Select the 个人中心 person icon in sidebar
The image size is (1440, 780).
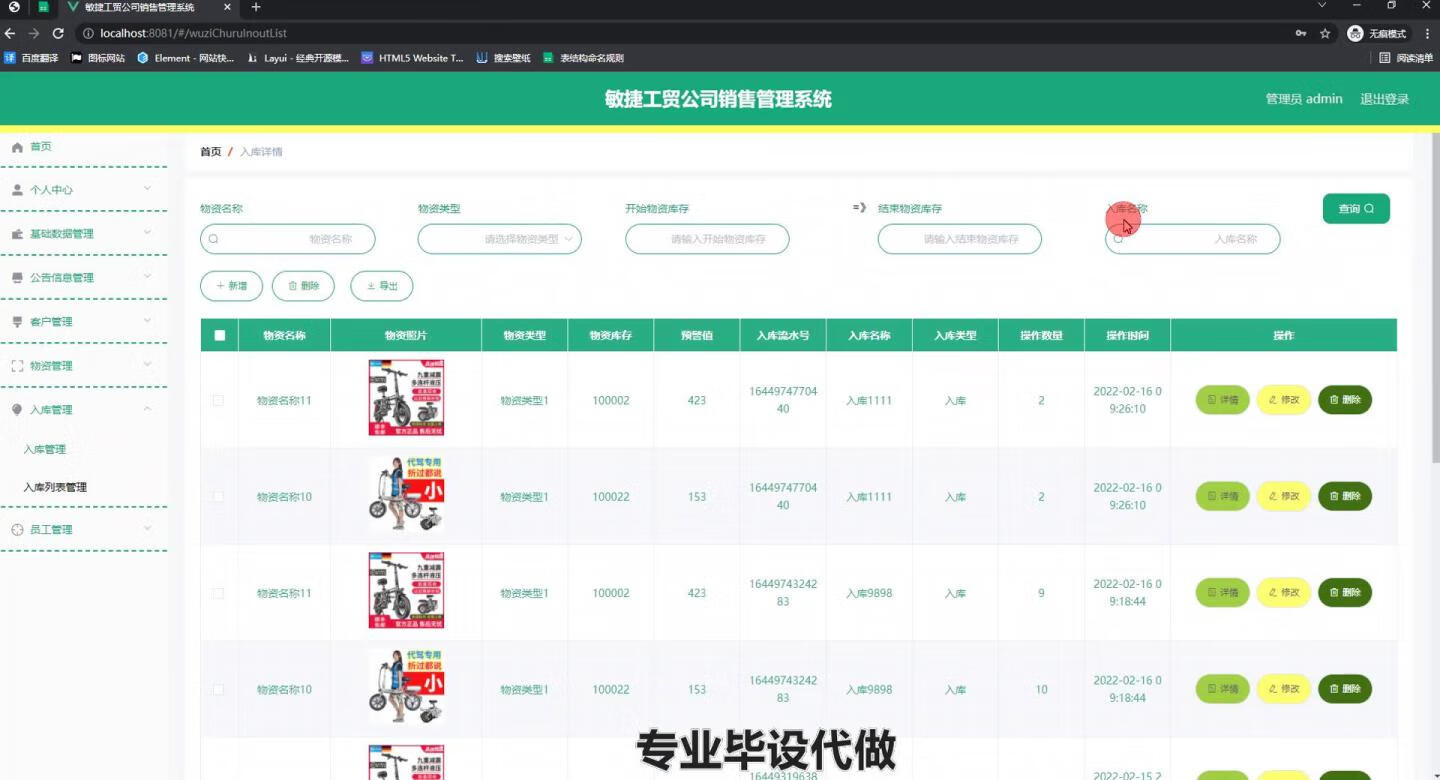17,189
